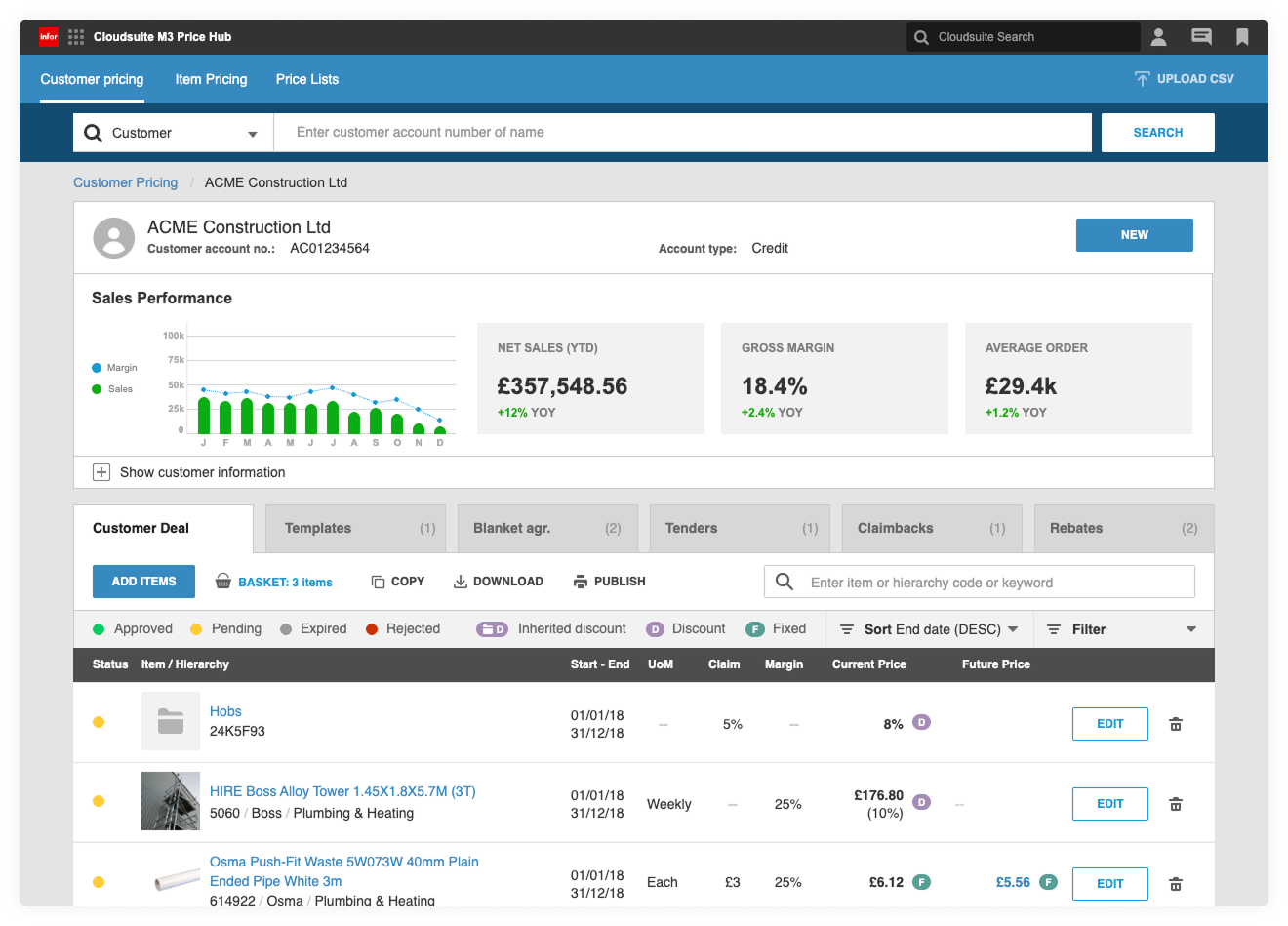Click the customer account number search field
The height and width of the screenshot is (926, 1288).
click(683, 133)
